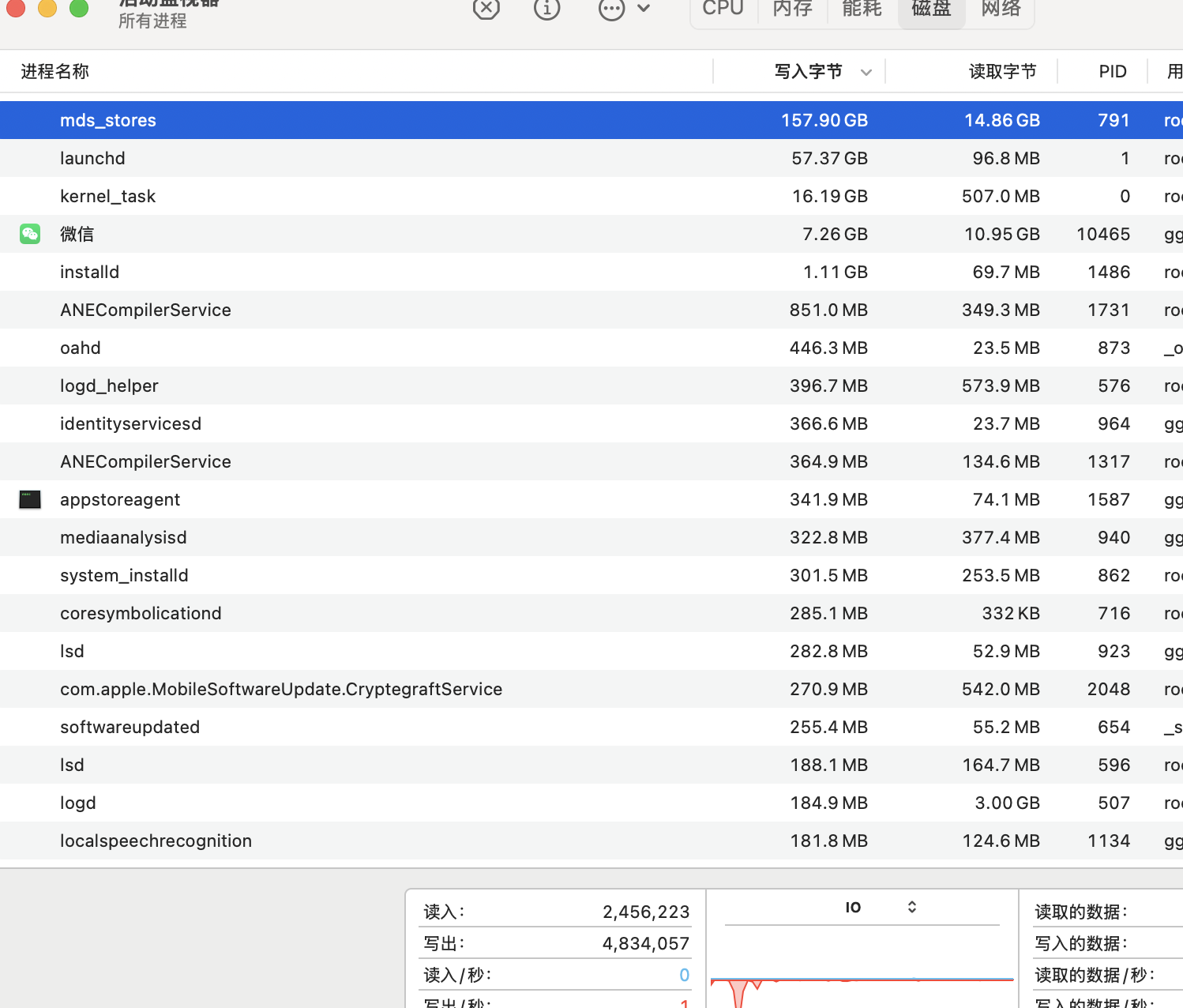
Task: Select ANECompilerService with PID 1731
Action: click(x=591, y=310)
